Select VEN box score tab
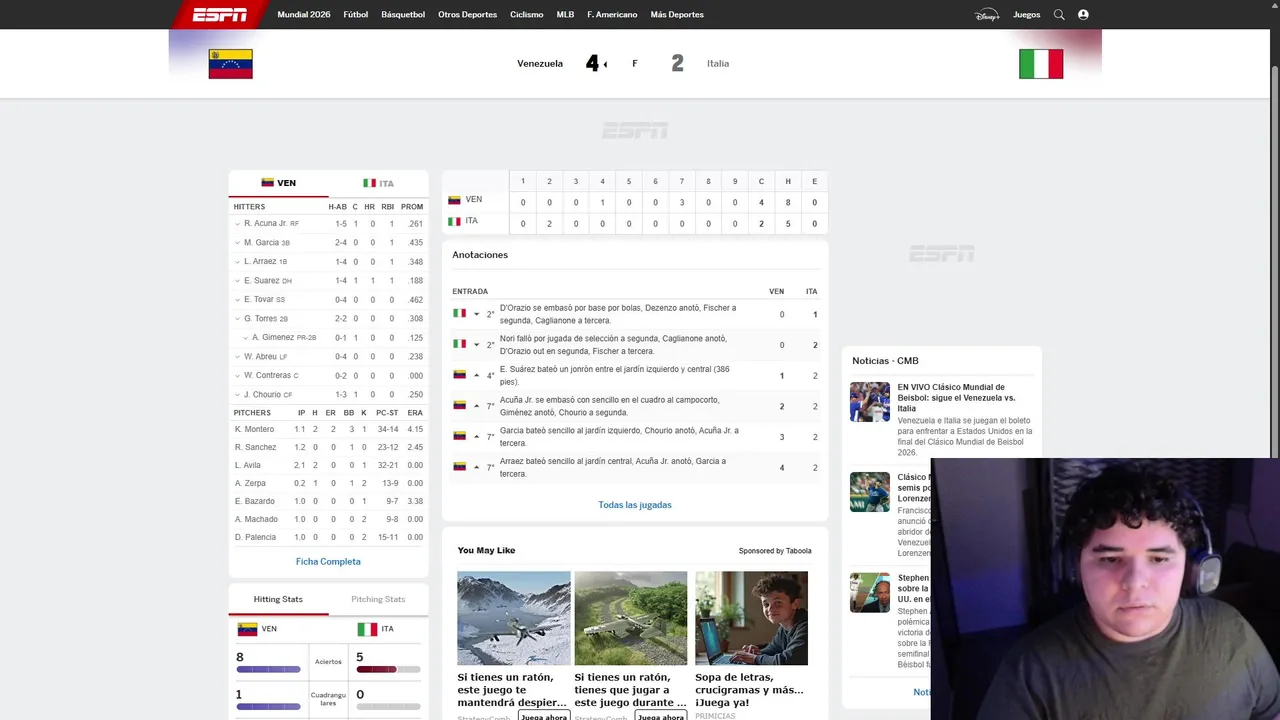Image resolution: width=1280 pixels, height=720 pixels. 278,183
